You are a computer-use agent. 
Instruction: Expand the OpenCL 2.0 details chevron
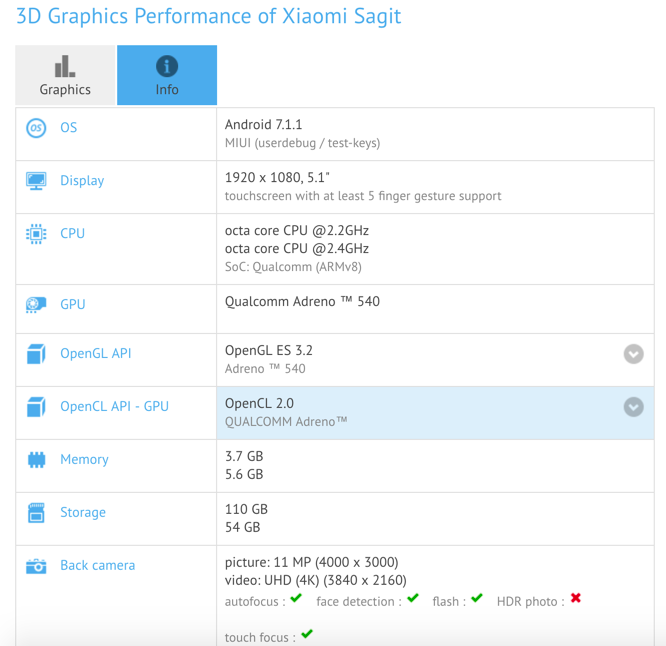coord(633,407)
